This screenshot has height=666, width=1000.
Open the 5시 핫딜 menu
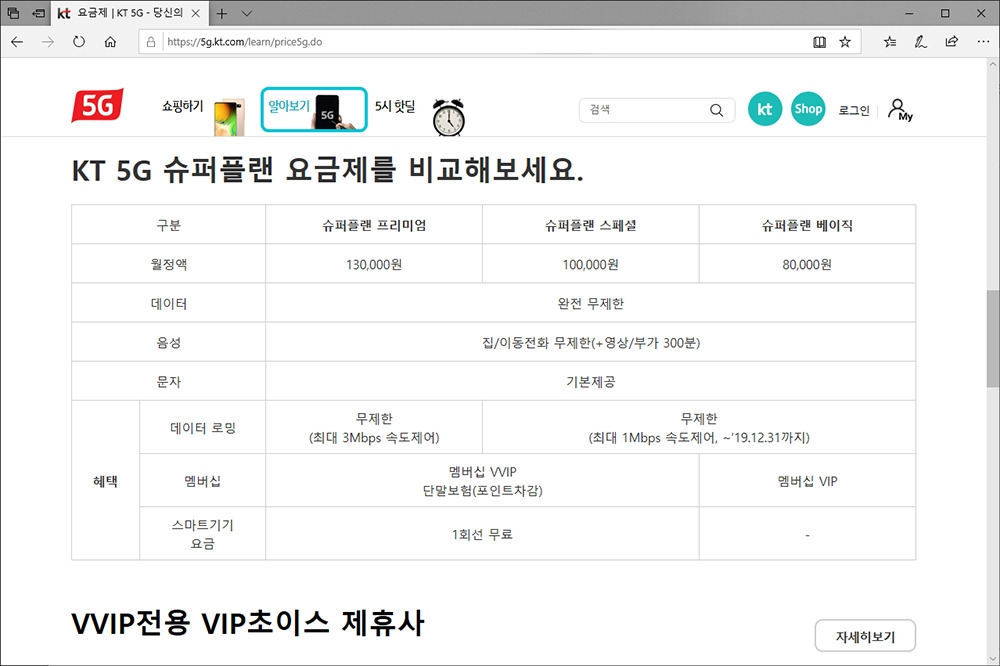coord(395,106)
